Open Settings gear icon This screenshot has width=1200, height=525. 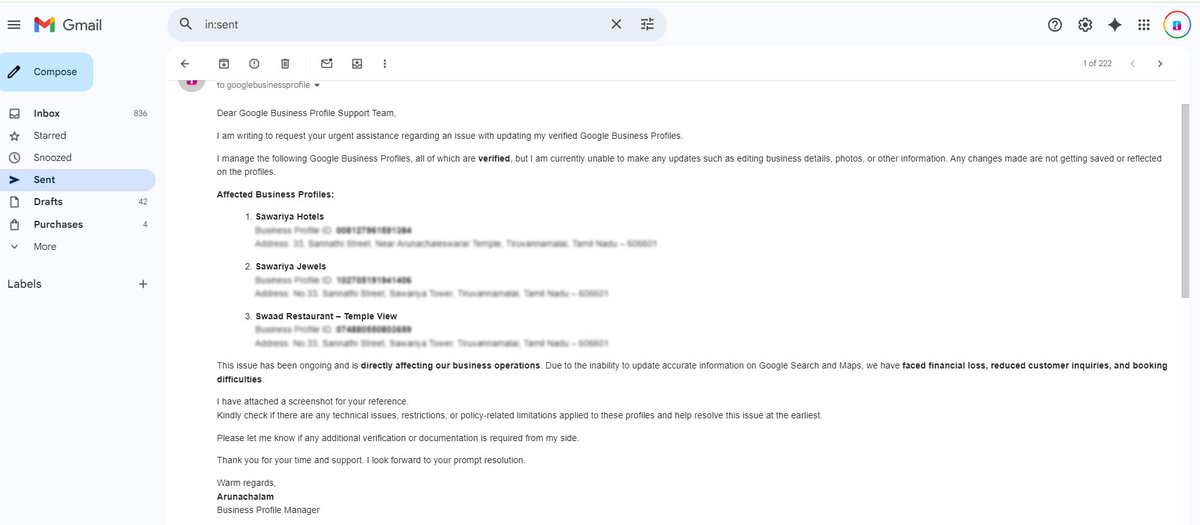pos(1085,25)
